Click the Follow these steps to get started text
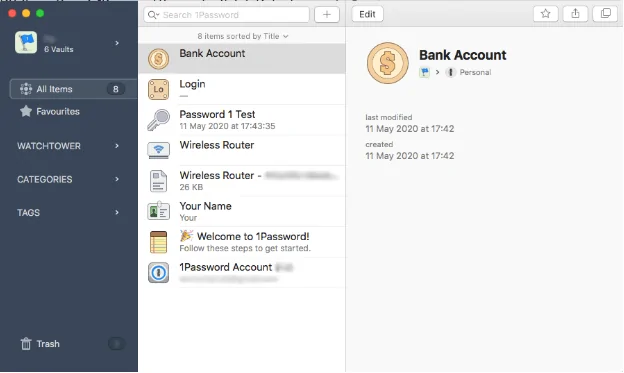The height and width of the screenshot is (373, 624). 245,248
